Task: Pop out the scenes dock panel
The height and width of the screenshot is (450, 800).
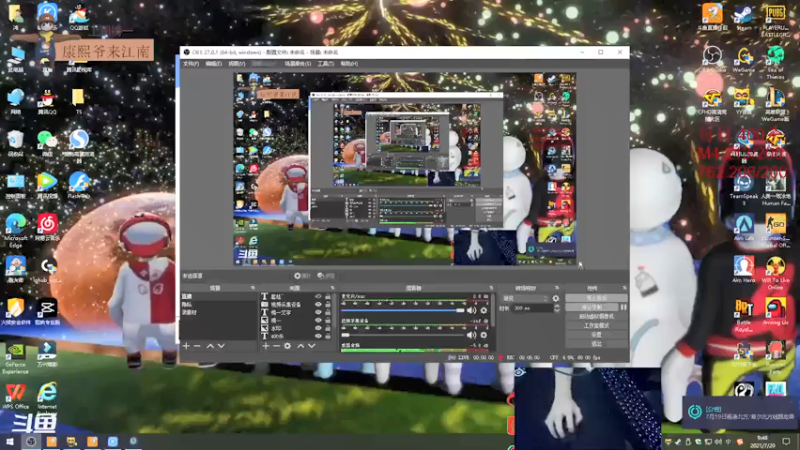Action: pyautogui.click(x=252, y=288)
